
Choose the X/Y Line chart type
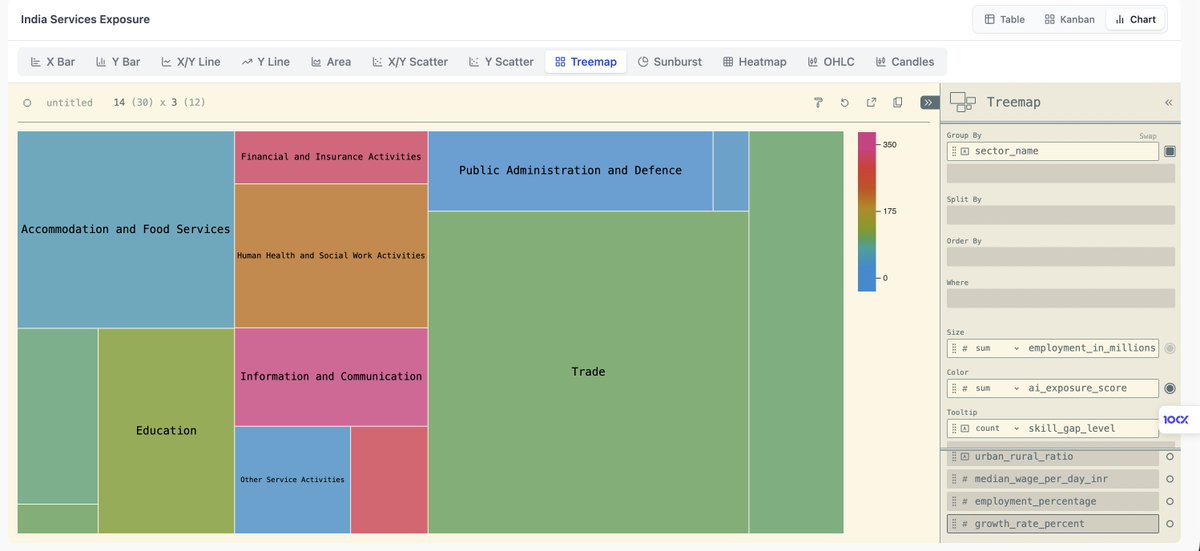(x=191, y=62)
